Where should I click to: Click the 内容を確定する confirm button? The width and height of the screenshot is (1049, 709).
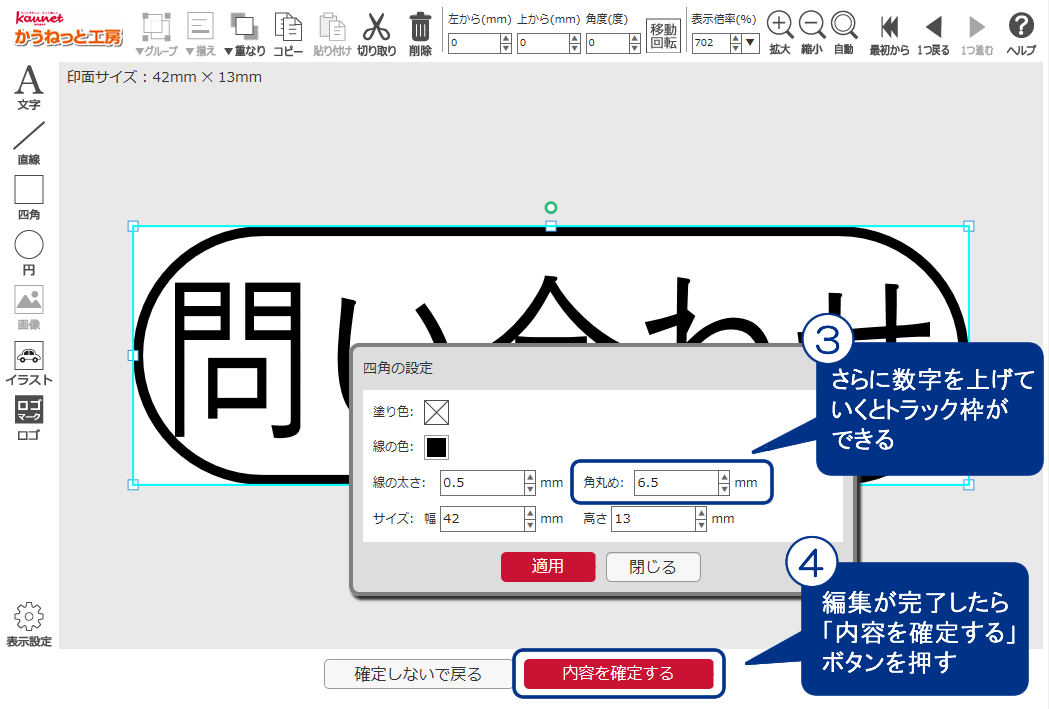(618, 674)
